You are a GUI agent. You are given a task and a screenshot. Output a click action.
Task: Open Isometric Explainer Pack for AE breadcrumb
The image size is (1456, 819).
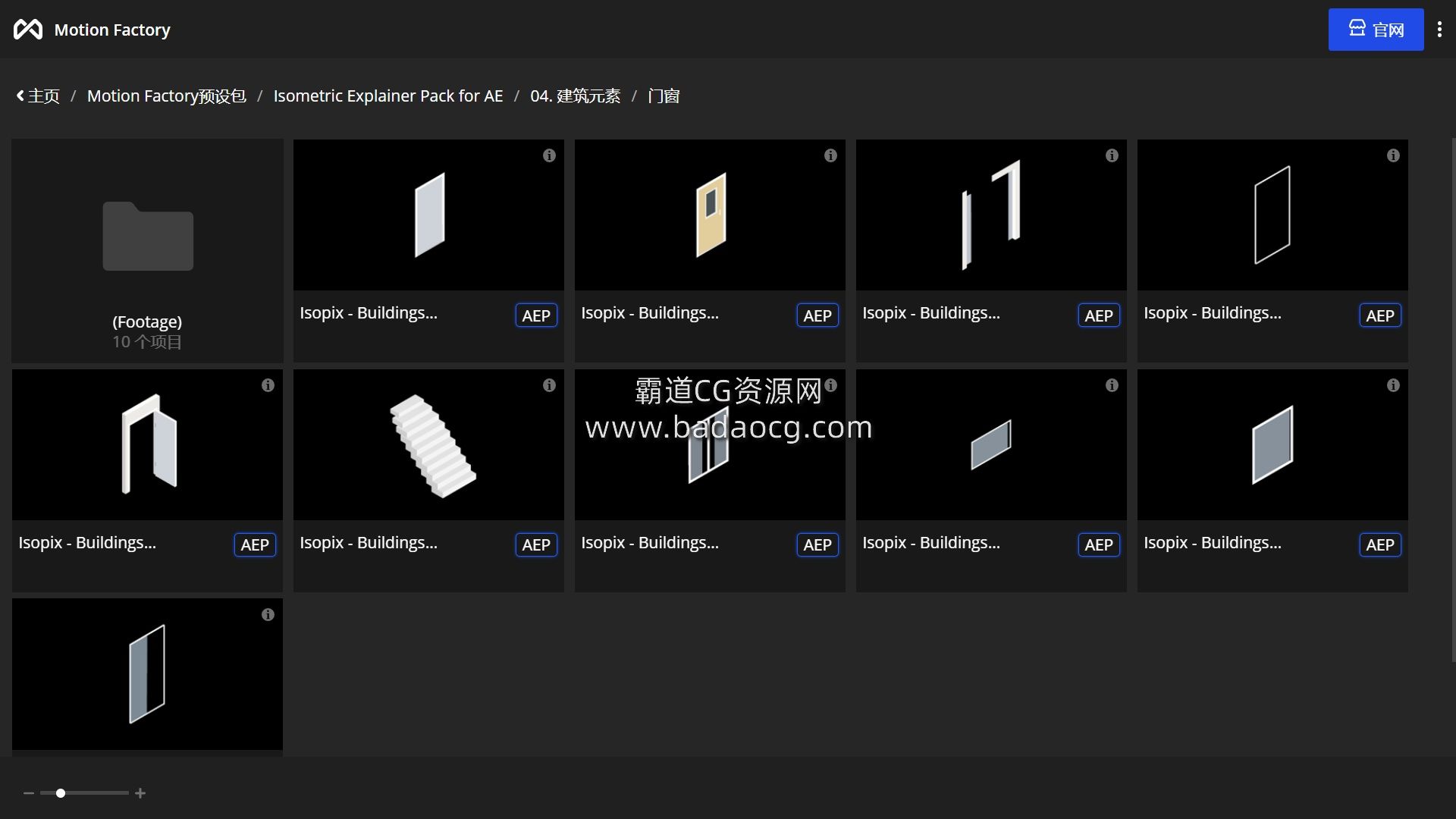[388, 96]
